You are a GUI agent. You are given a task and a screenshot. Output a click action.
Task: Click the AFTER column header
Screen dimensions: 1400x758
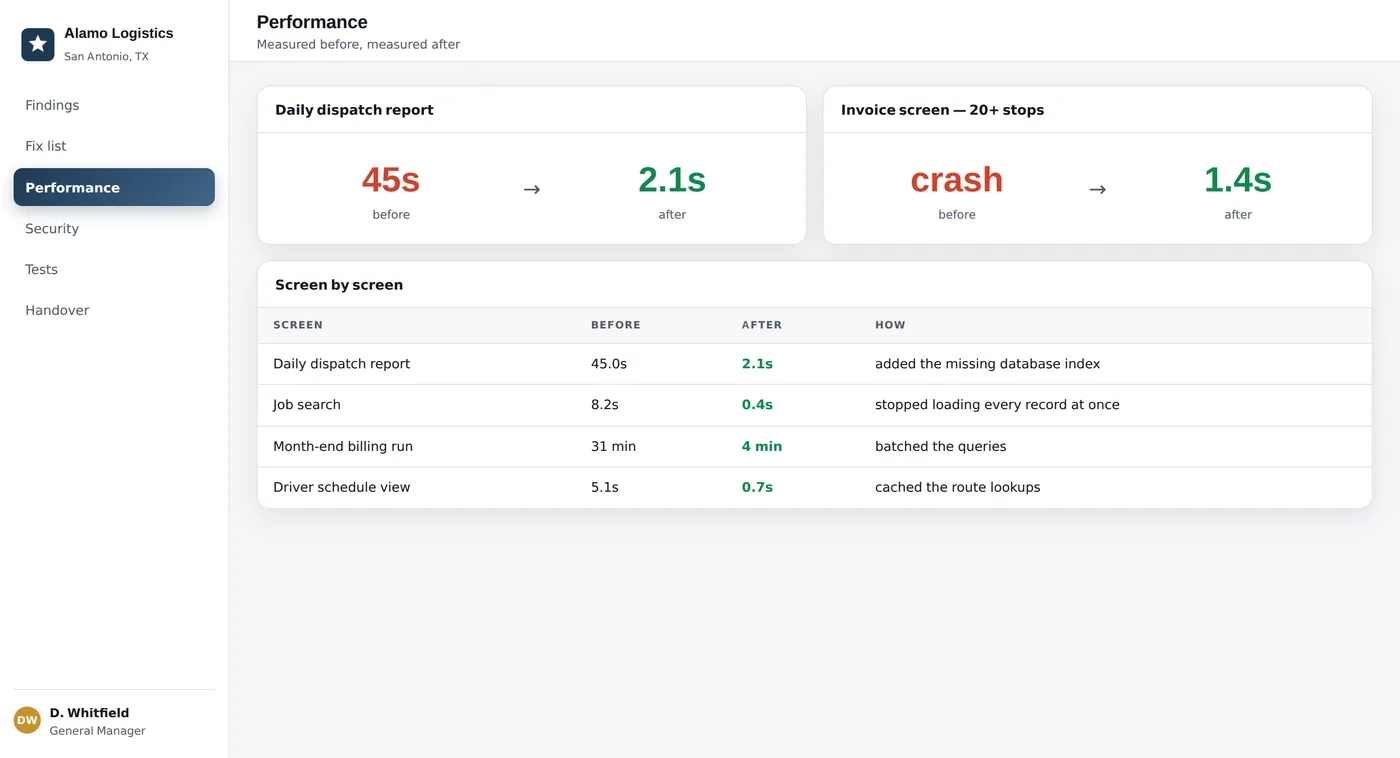(762, 325)
